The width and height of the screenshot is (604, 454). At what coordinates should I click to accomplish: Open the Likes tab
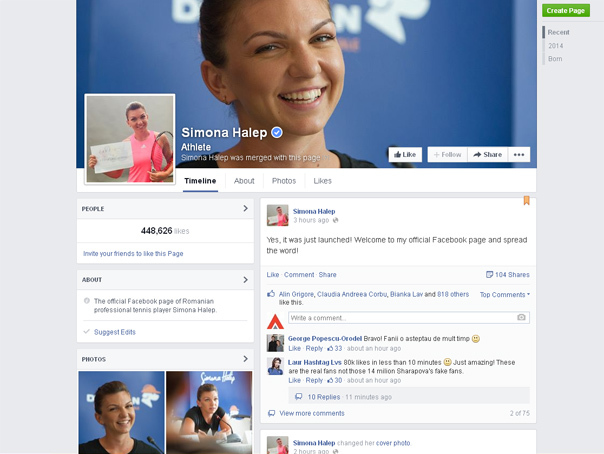322,181
